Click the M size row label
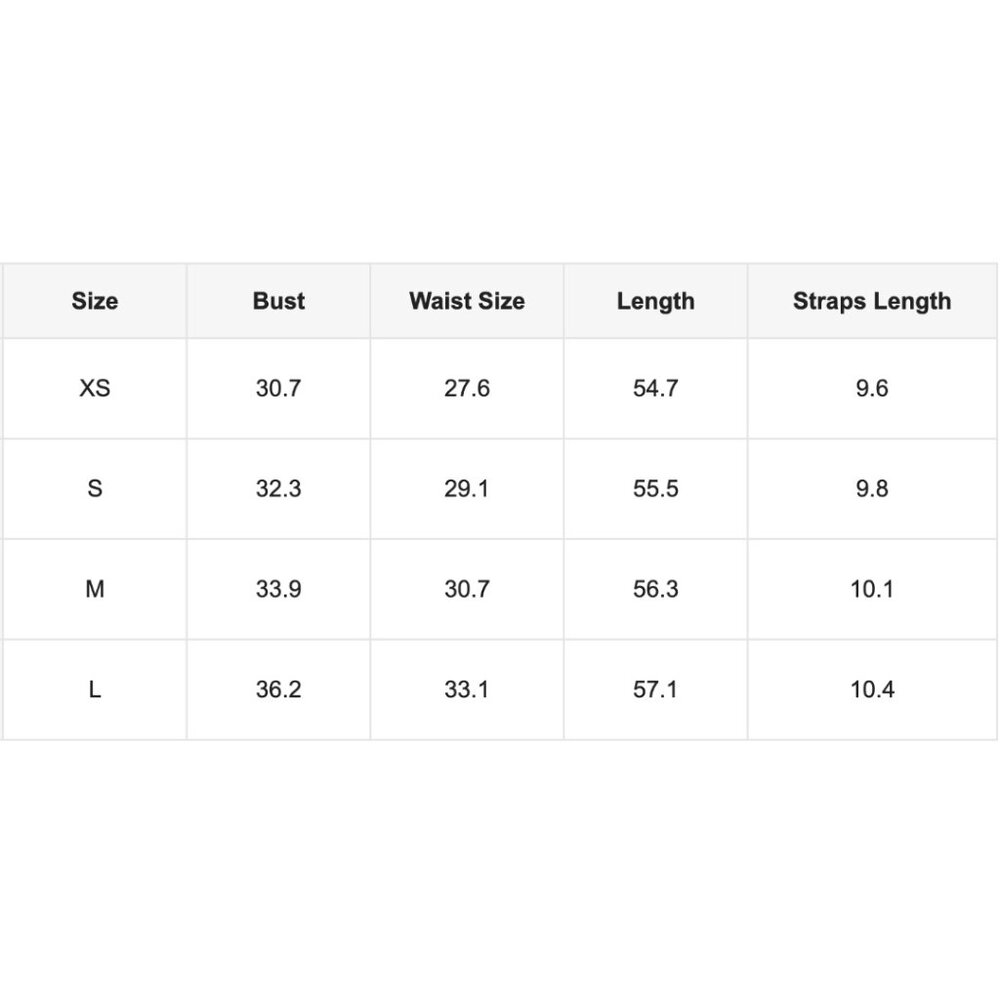The height and width of the screenshot is (1000, 1000). tap(94, 589)
